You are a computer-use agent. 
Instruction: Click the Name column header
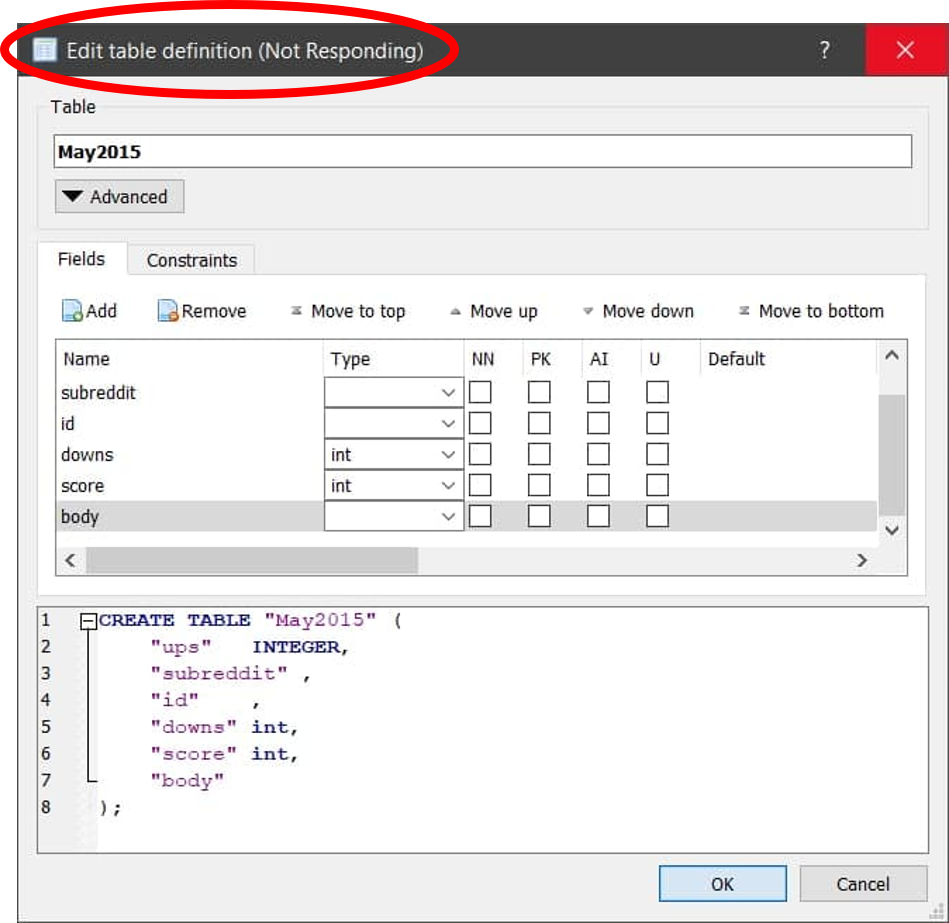[190, 359]
